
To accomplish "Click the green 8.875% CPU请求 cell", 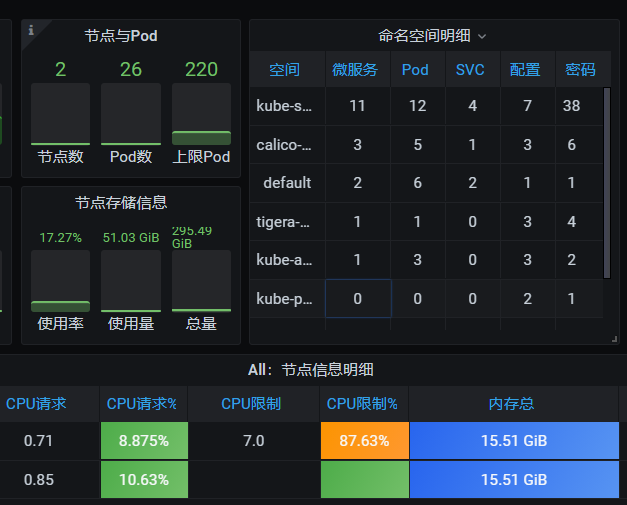I will [144, 441].
